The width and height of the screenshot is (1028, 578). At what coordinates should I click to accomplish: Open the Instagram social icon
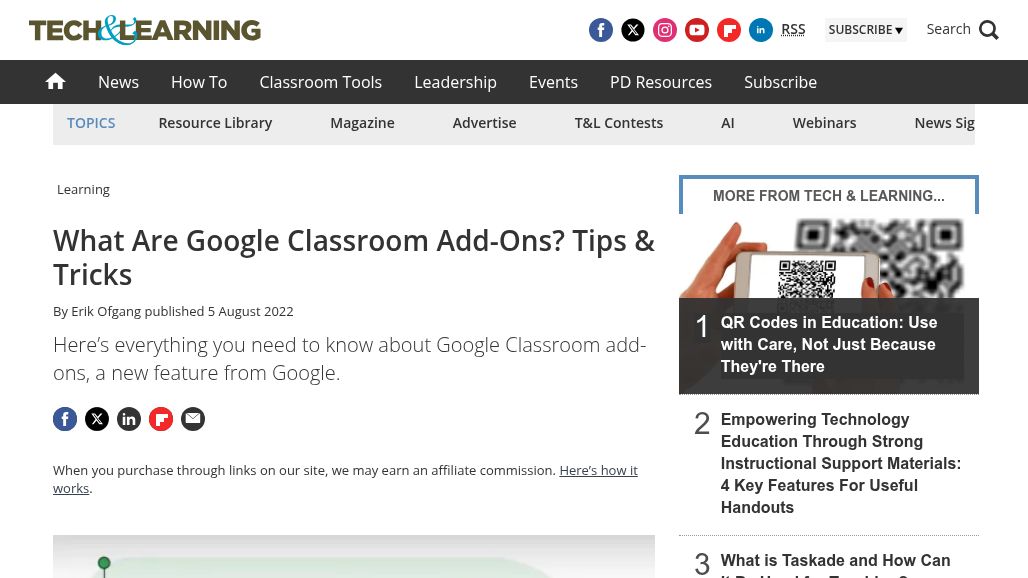point(664,30)
